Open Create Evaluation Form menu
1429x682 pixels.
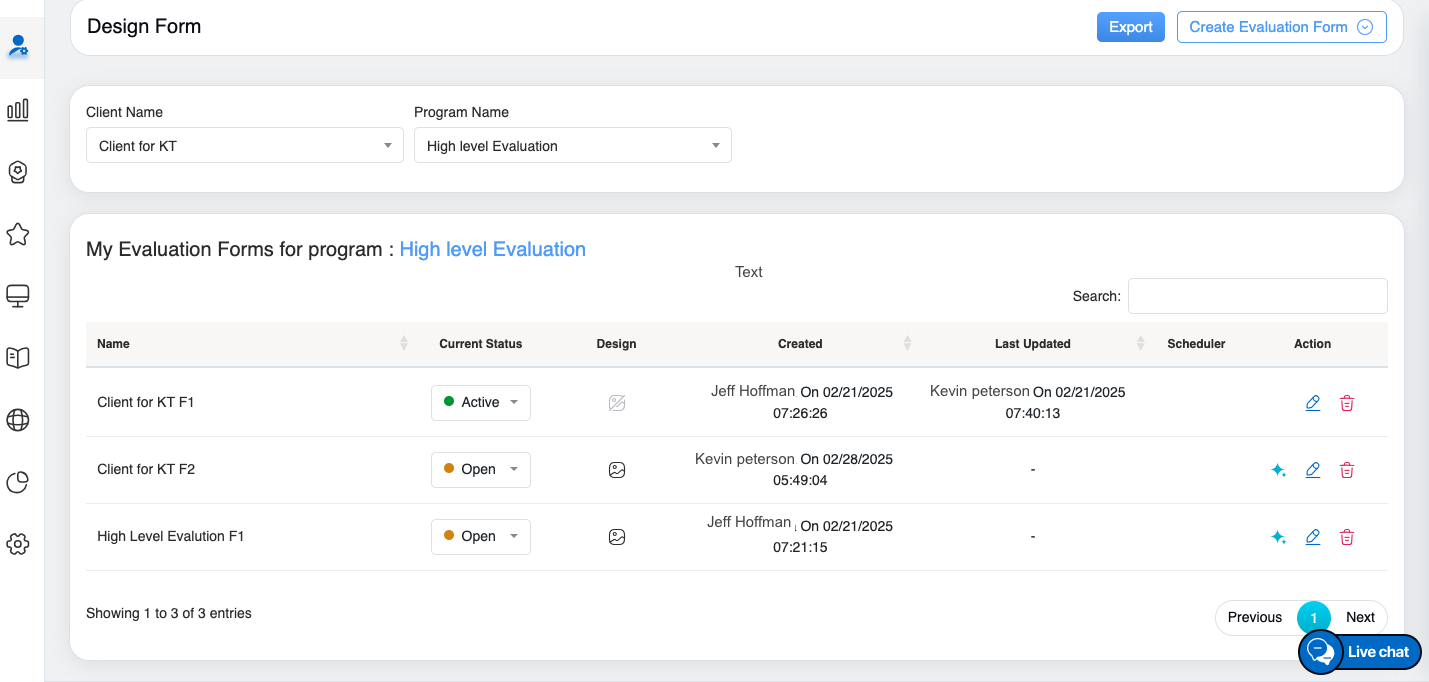(1281, 27)
